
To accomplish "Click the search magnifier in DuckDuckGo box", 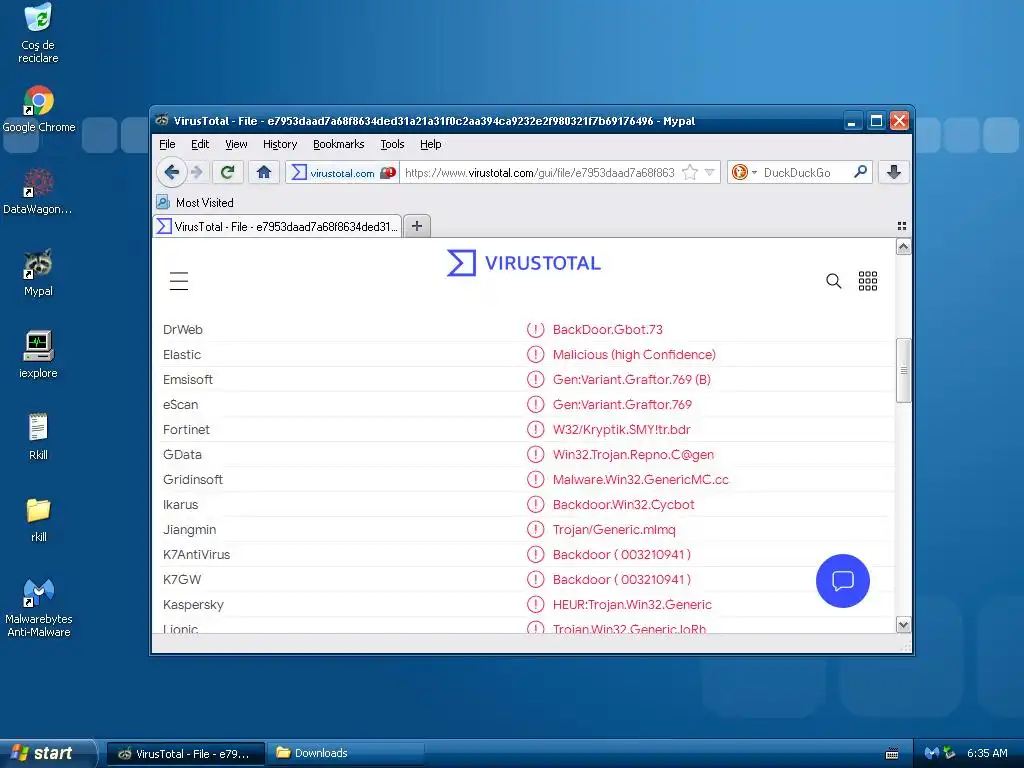I will 860,172.
